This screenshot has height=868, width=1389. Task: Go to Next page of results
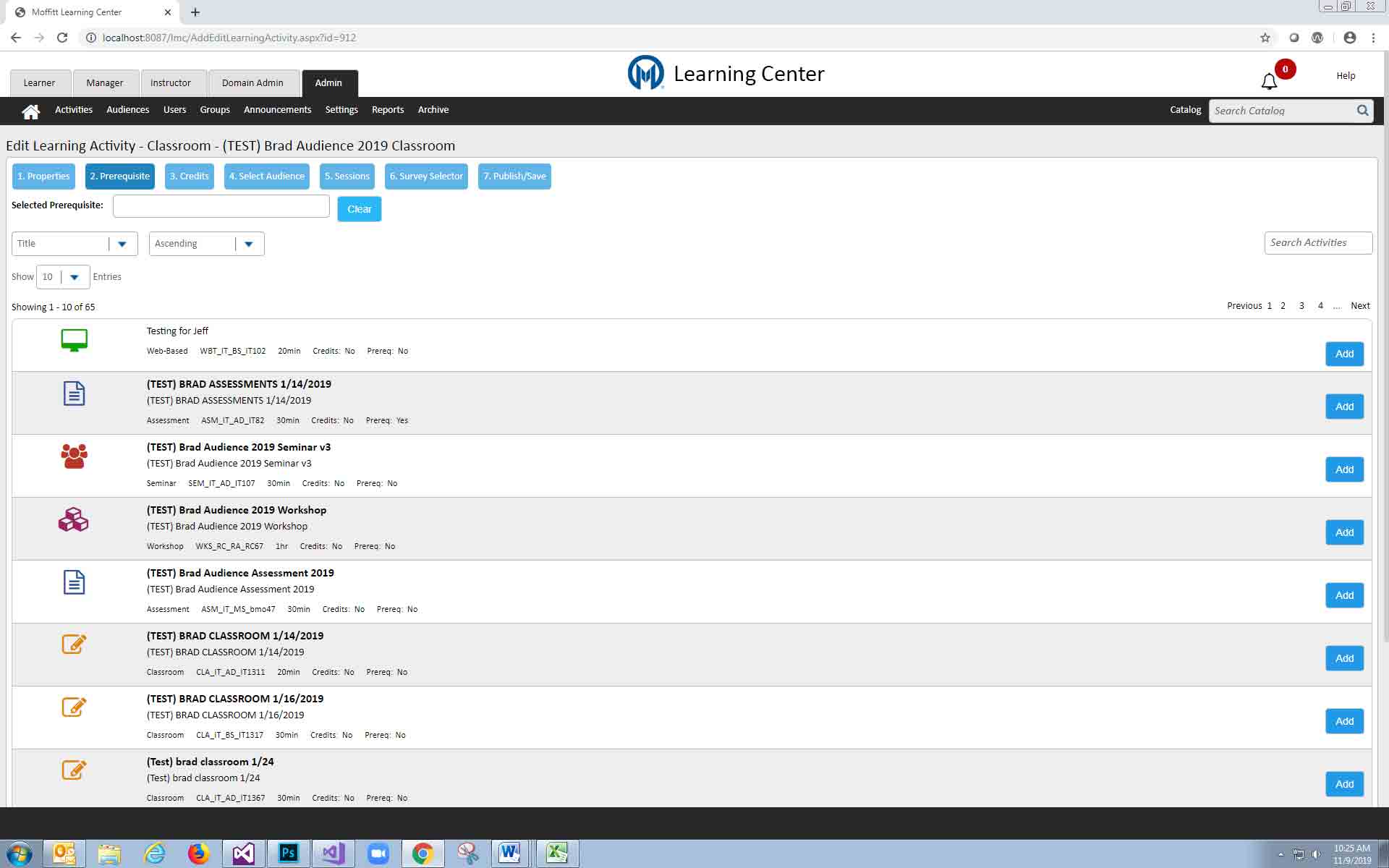(1359, 306)
